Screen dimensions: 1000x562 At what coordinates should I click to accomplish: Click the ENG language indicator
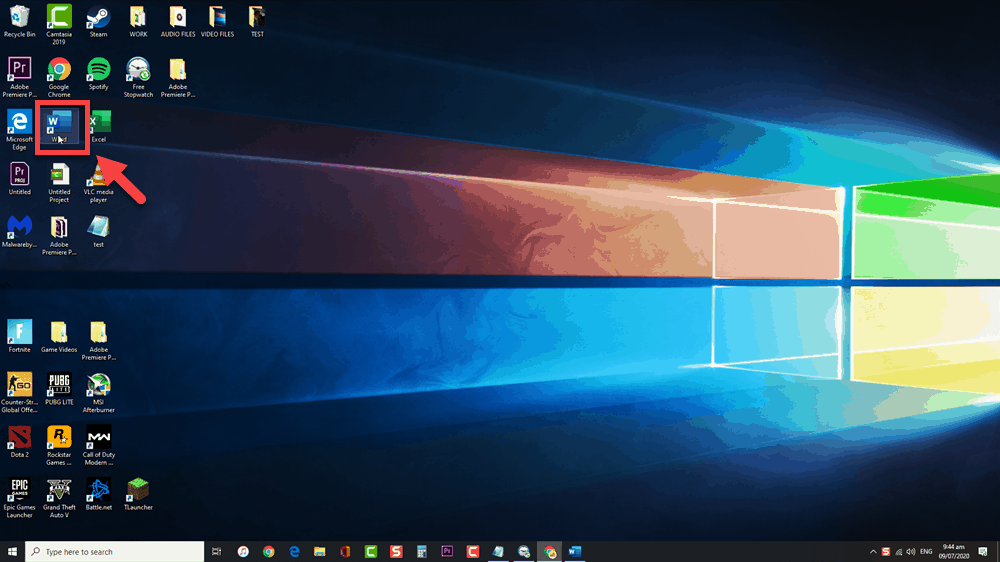pos(926,552)
